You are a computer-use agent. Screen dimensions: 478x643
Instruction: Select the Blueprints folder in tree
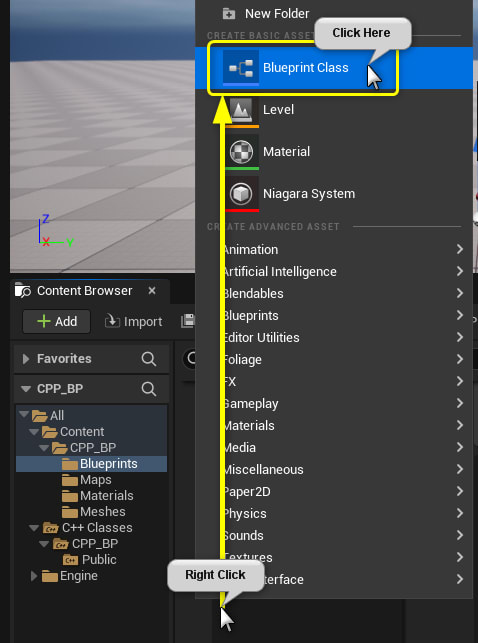(91, 464)
